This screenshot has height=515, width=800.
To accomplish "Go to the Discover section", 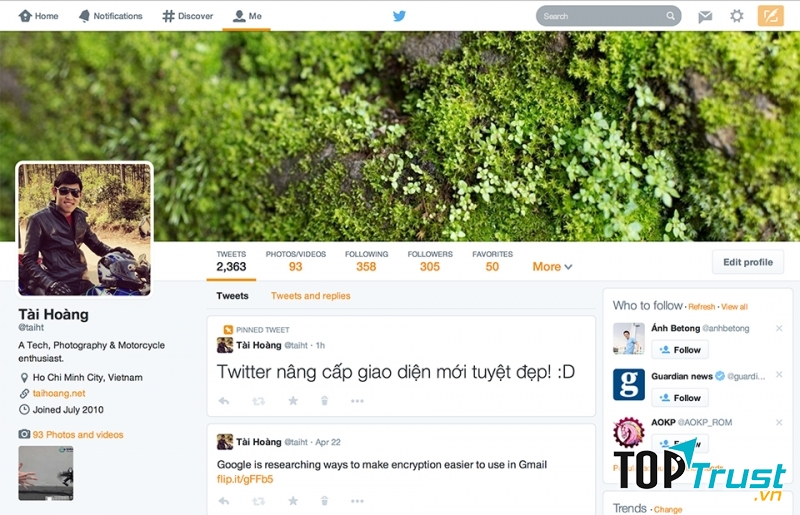I will tap(188, 16).
